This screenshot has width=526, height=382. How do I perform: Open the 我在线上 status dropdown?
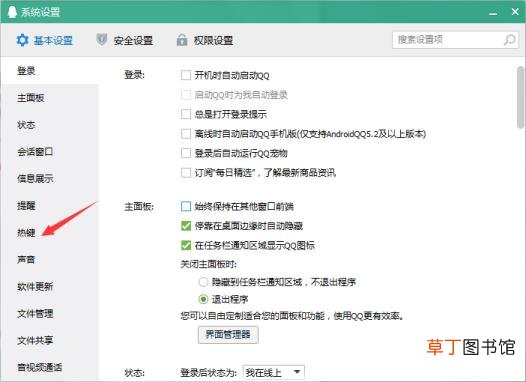pyautogui.click(x=274, y=372)
